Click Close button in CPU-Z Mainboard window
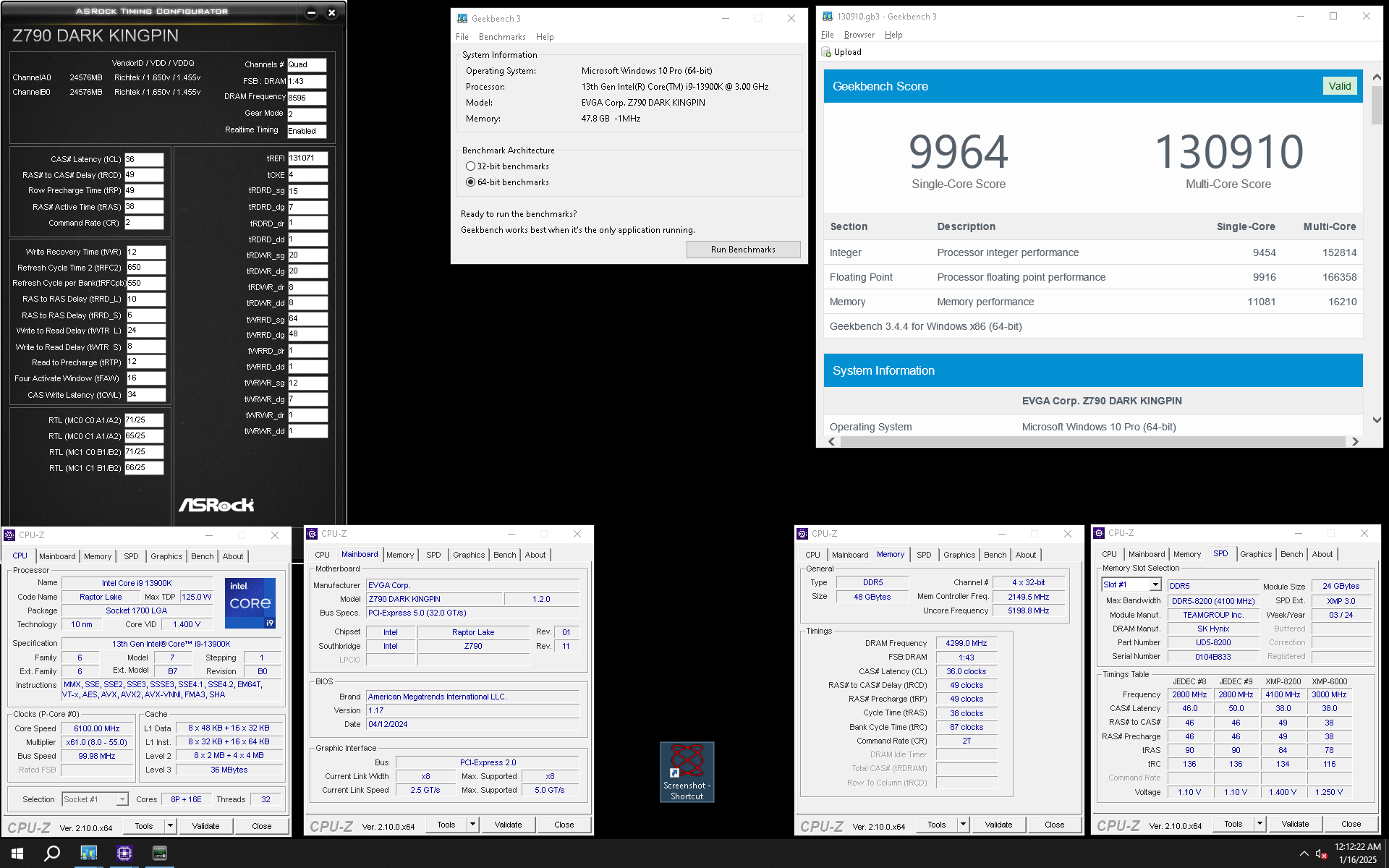 [x=564, y=824]
